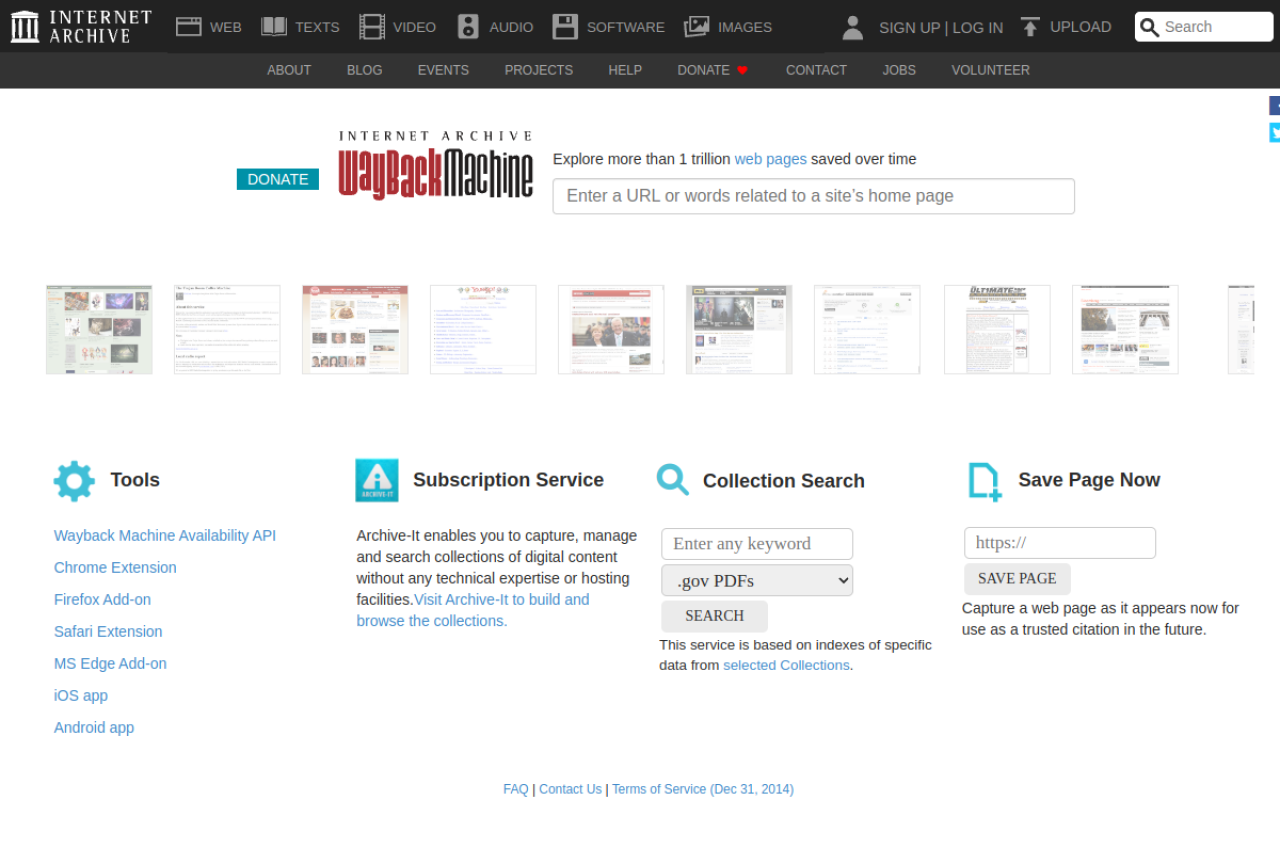This screenshot has height=853, width=1280.
Task: Open the Texts book icon
Action: point(274,27)
